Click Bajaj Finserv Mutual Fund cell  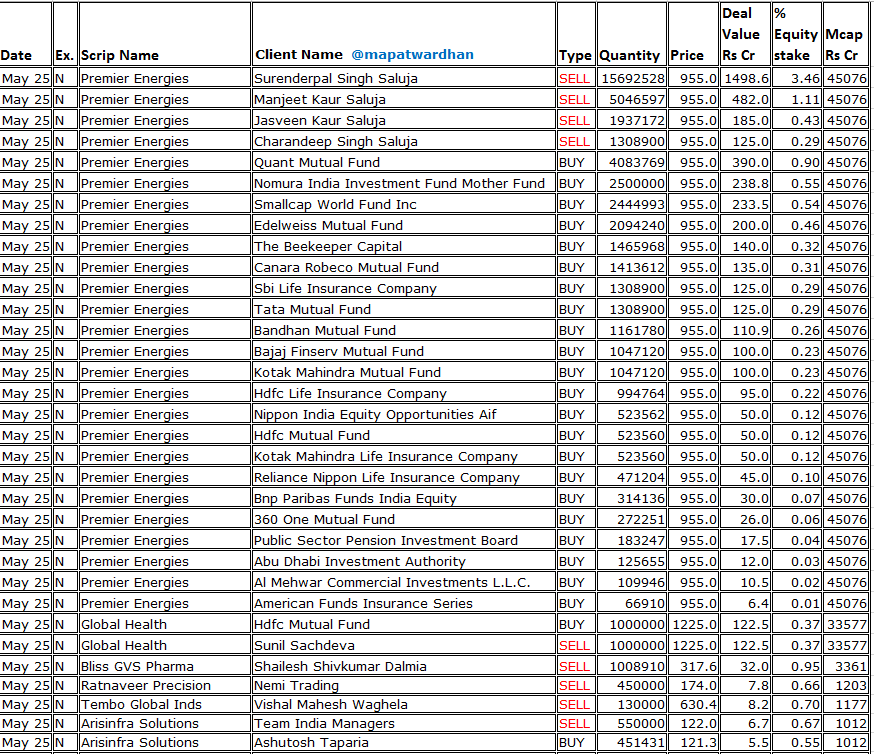click(x=404, y=352)
